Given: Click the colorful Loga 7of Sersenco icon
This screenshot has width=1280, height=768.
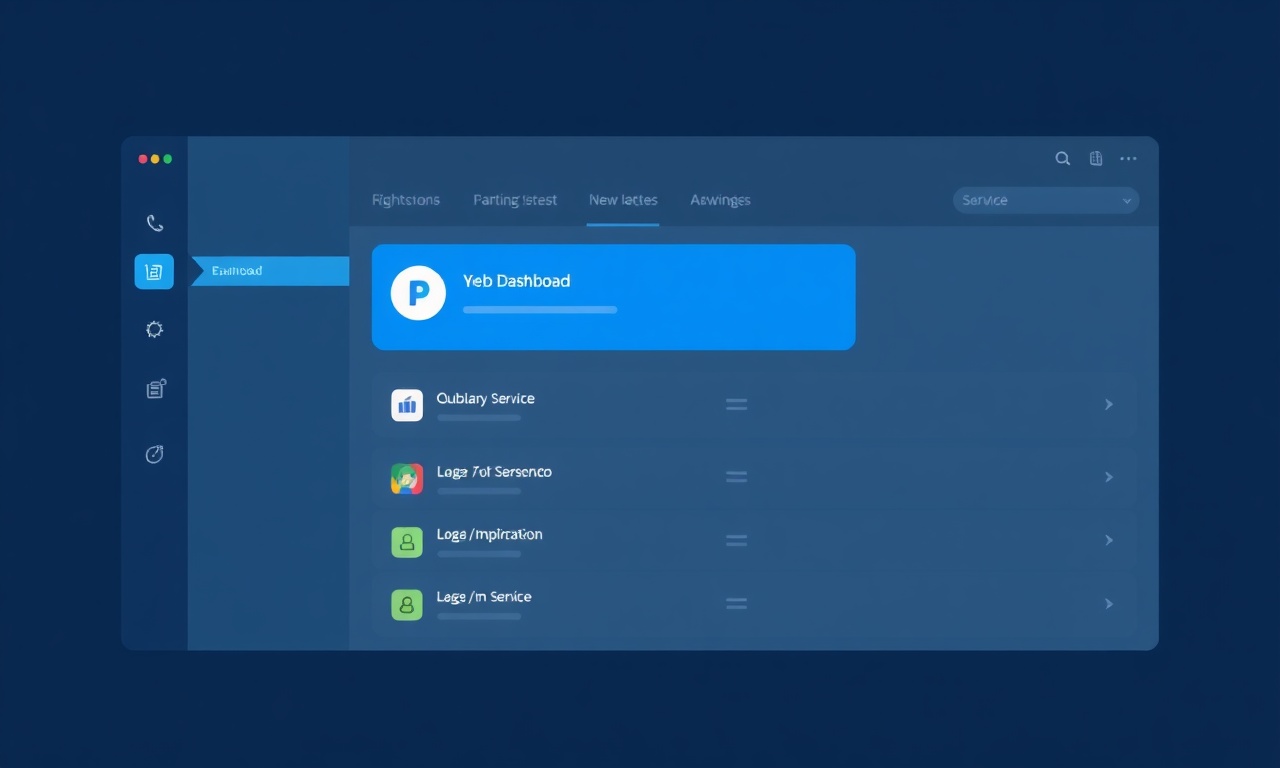Looking at the screenshot, I should pyautogui.click(x=407, y=479).
